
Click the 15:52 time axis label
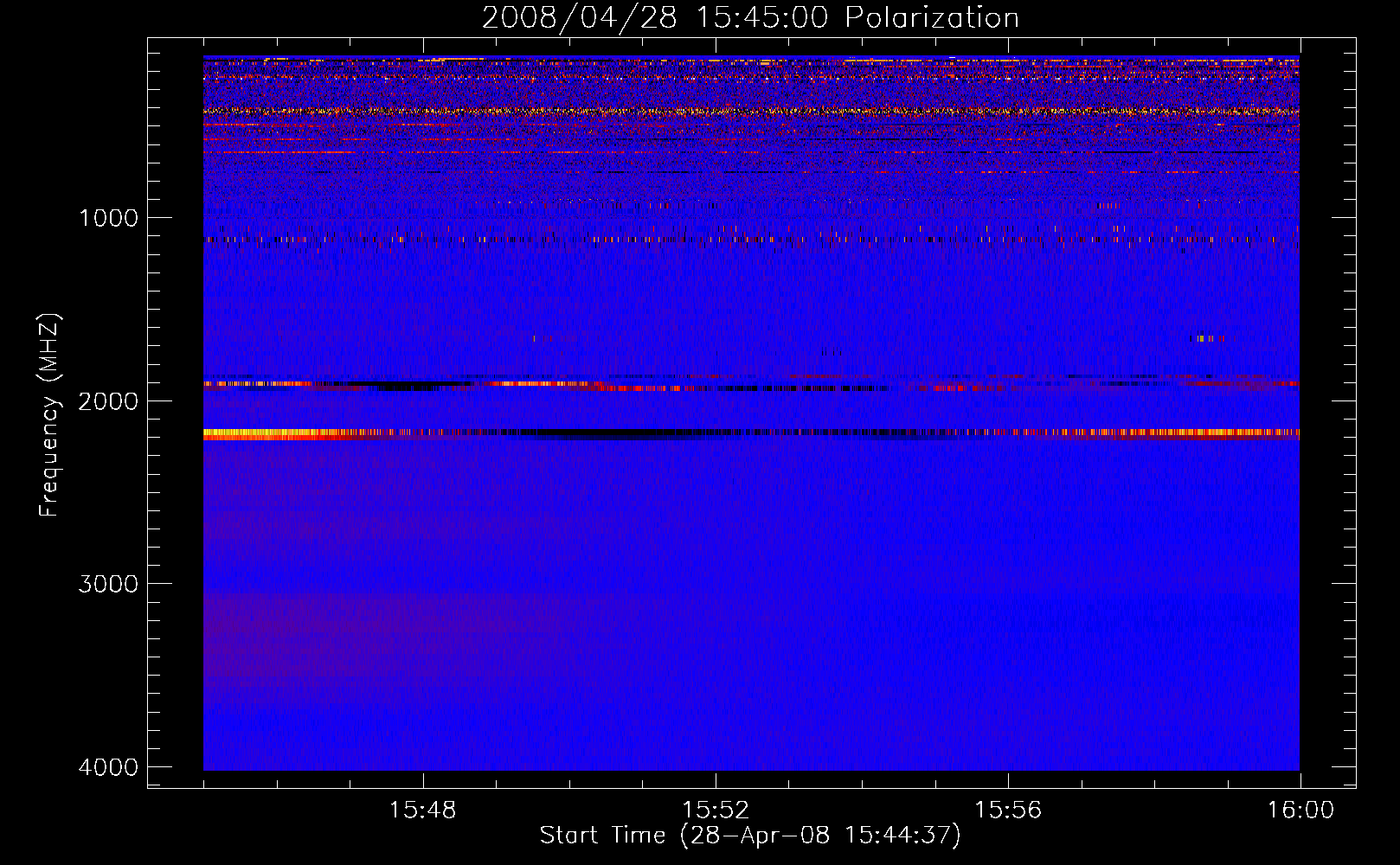point(715,811)
